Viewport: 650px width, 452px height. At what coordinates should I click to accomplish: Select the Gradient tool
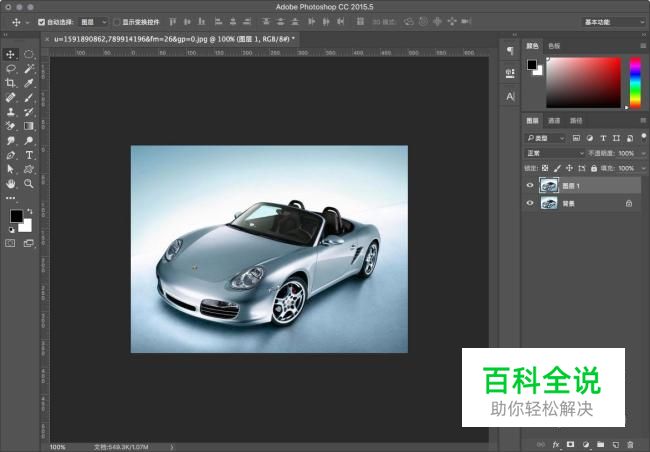coord(29,126)
